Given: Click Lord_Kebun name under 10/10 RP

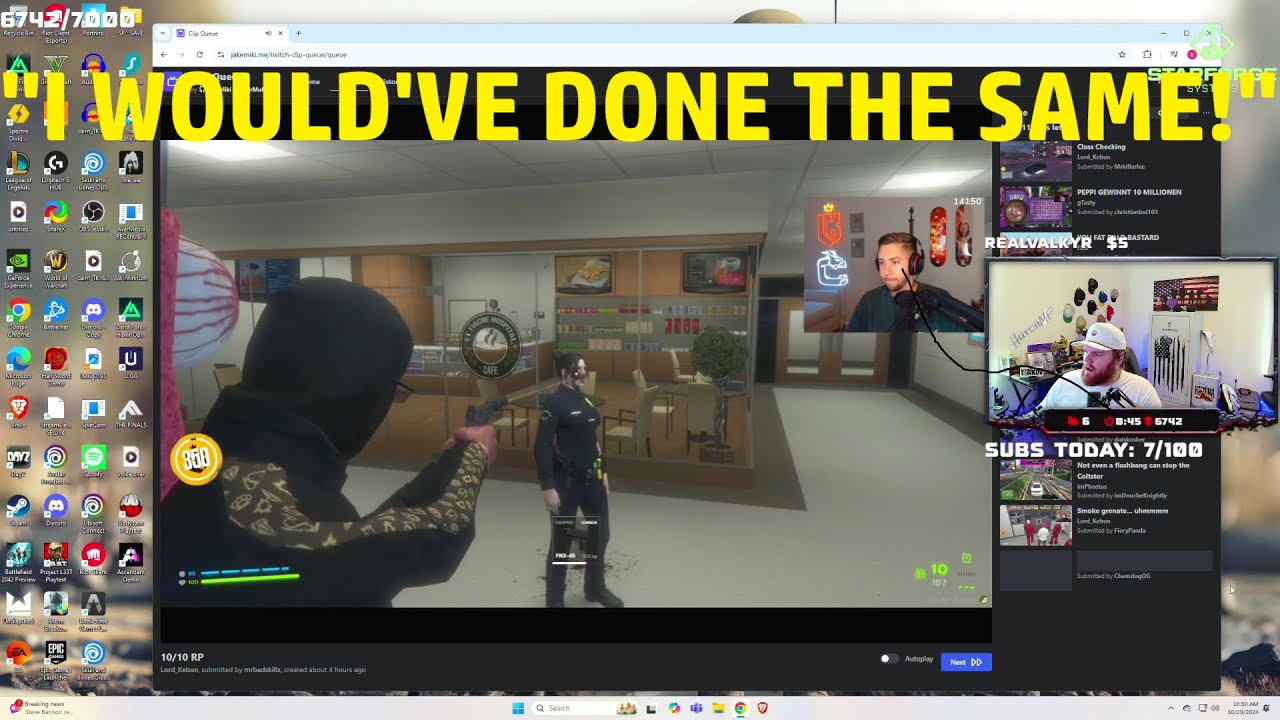Looking at the screenshot, I should click(x=179, y=669).
